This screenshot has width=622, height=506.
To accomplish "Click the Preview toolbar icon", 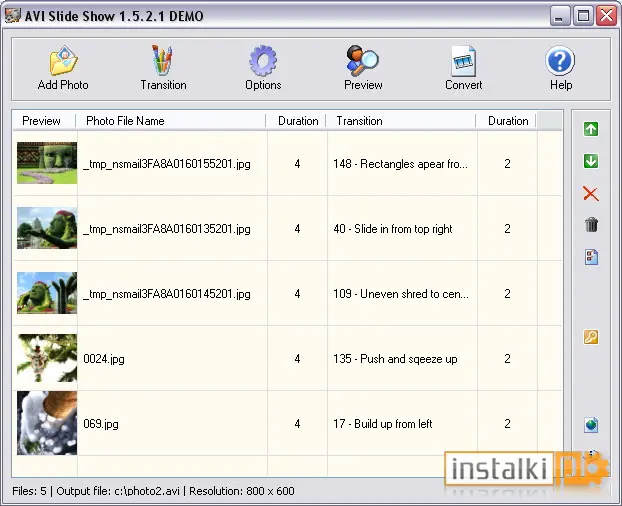I will click(x=363, y=61).
